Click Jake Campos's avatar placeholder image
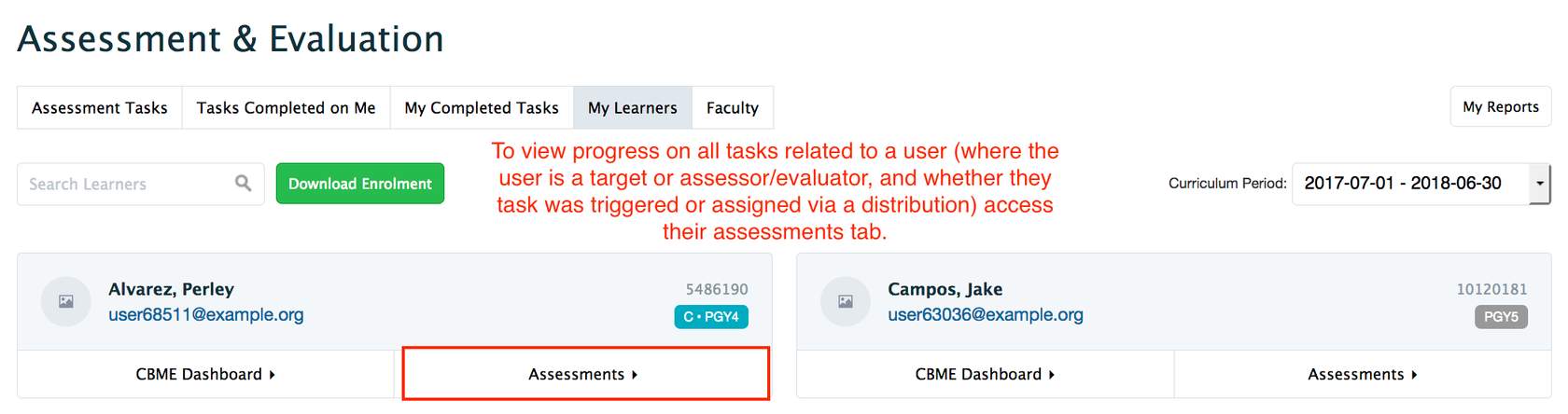The height and width of the screenshot is (414, 1568). (x=846, y=301)
